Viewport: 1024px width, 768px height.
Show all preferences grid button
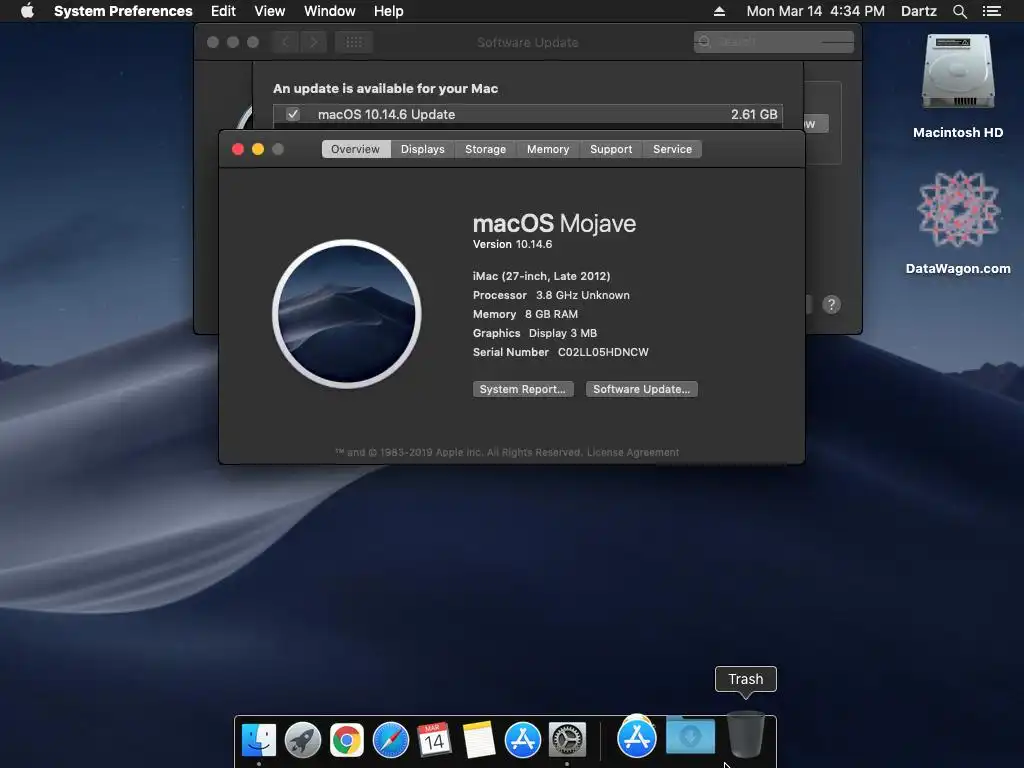354,42
